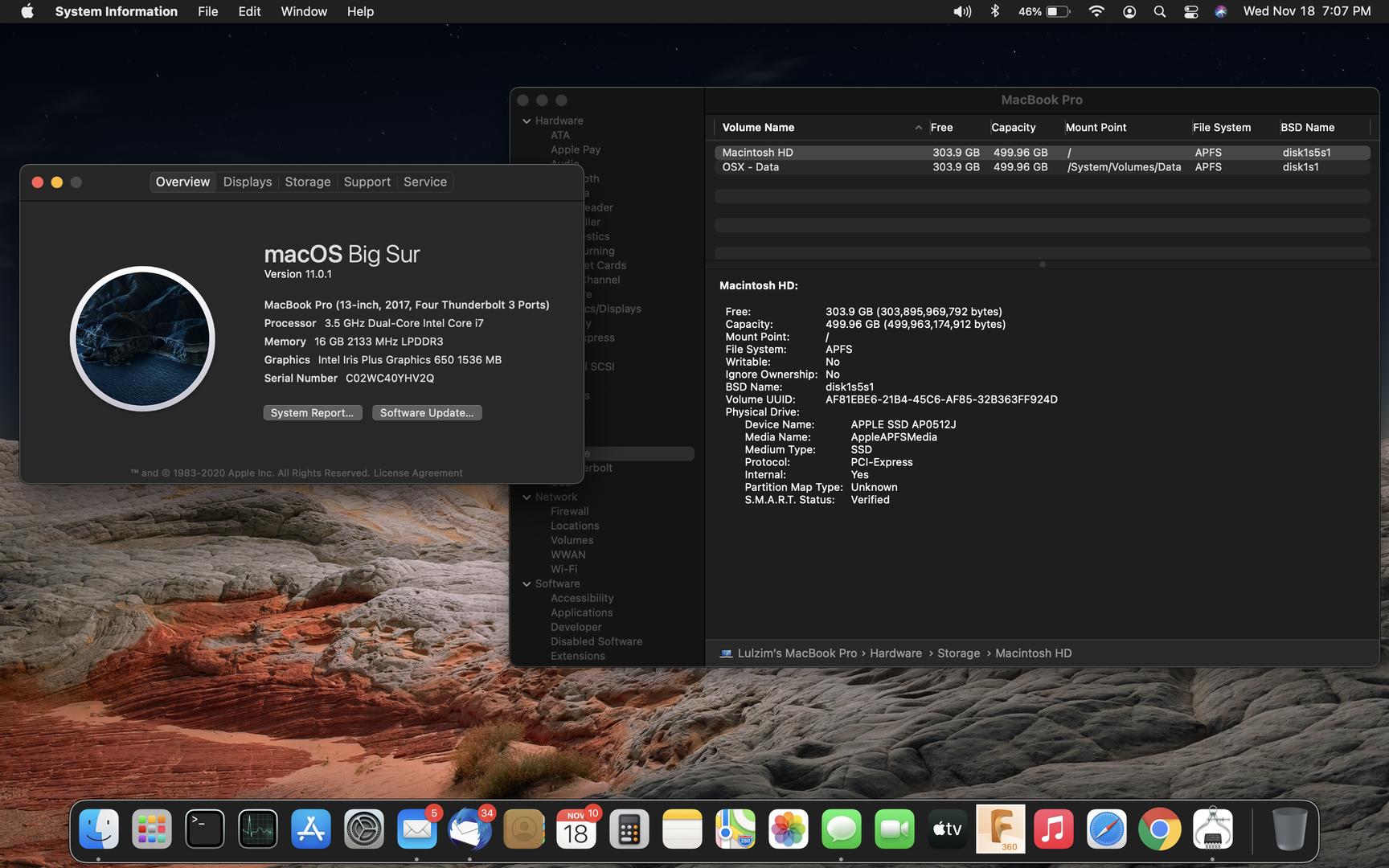This screenshot has width=1389, height=868.
Task: Open Control Center in menu bar
Action: [1190, 11]
